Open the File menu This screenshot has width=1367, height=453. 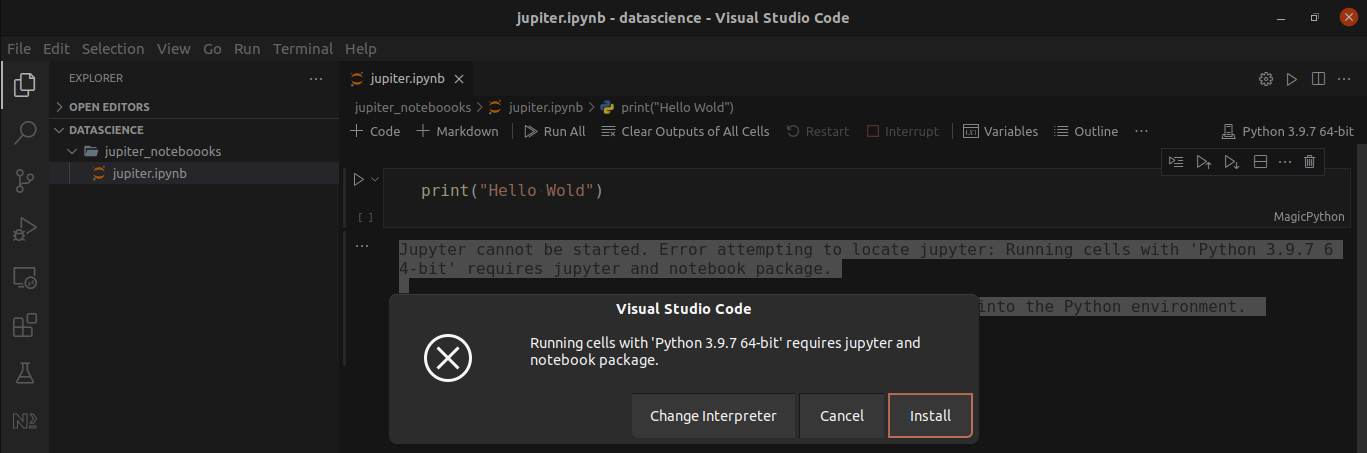coord(19,48)
